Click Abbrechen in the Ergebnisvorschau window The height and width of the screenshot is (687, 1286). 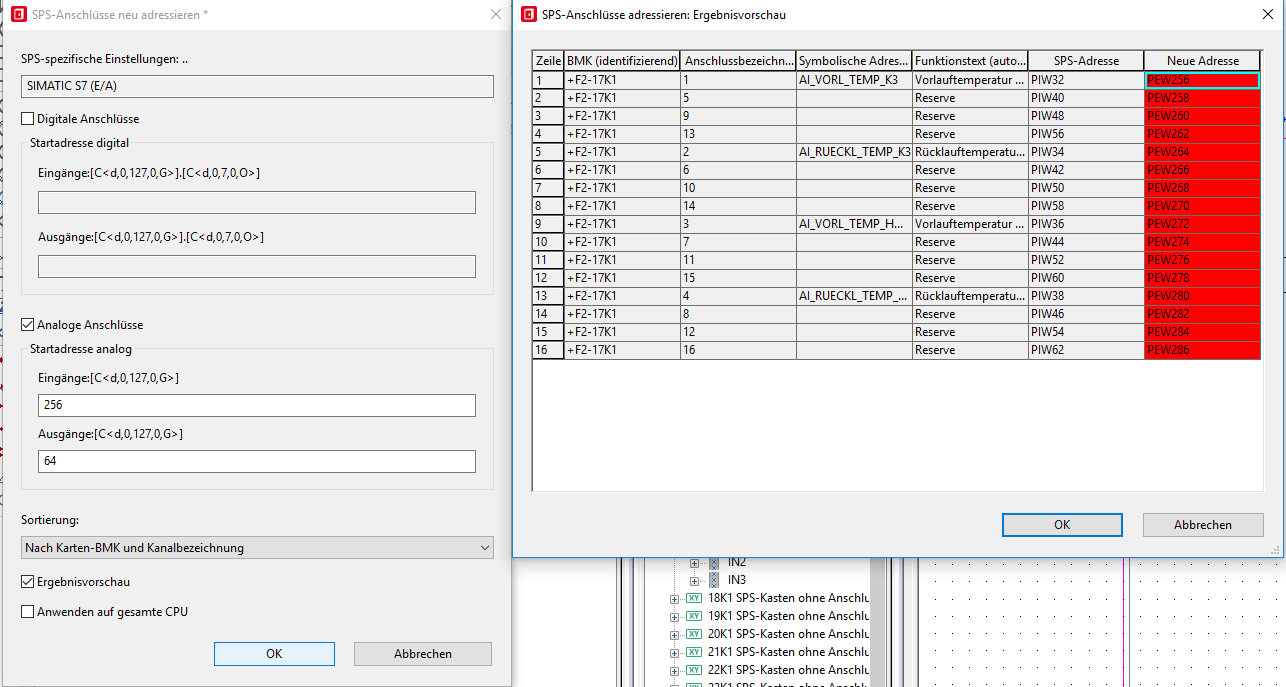[x=1203, y=525]
